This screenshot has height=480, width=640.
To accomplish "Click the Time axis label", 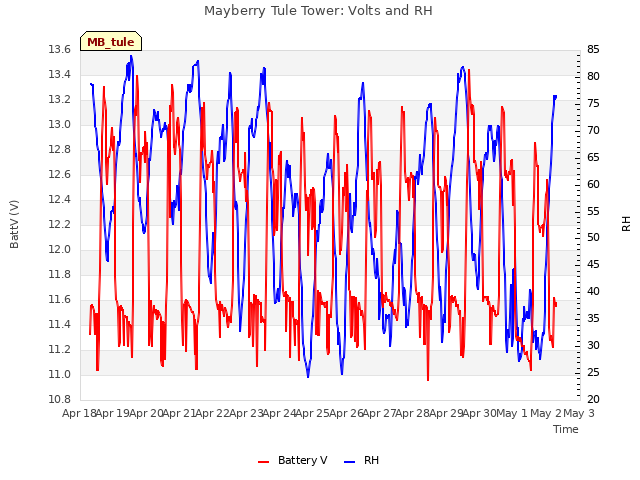I will point(566,429).
